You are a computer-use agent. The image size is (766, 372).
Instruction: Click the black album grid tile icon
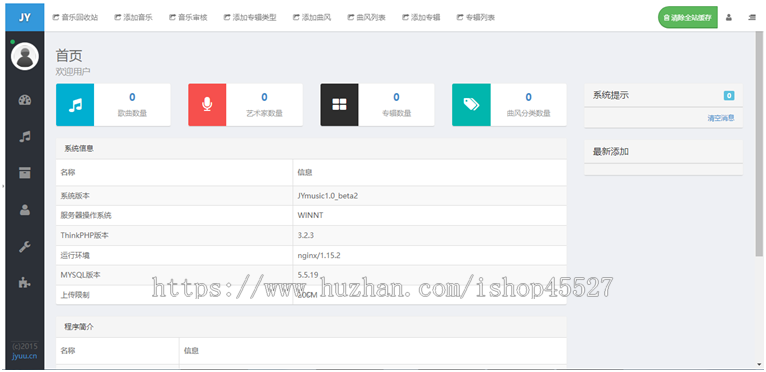[x=339, y=105]
